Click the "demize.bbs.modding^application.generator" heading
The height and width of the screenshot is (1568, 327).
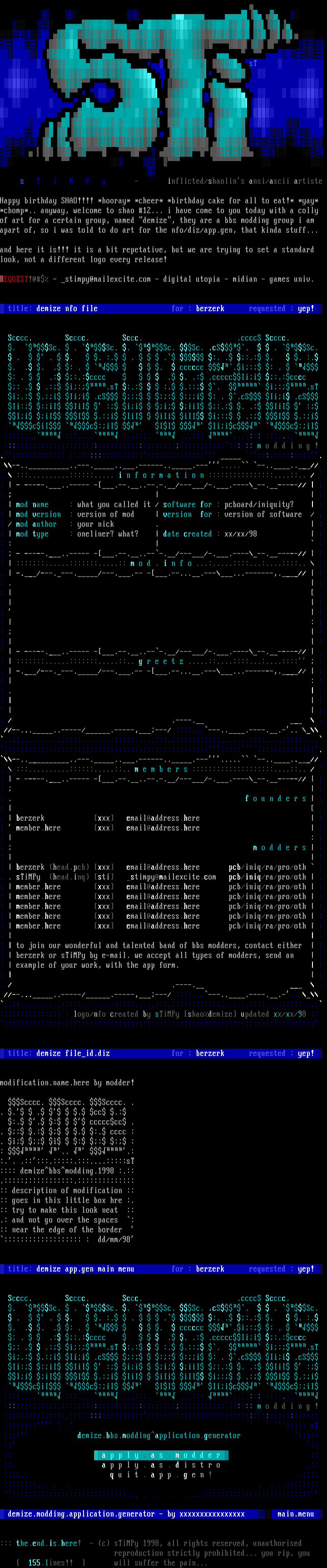[x=159, y=1435]
